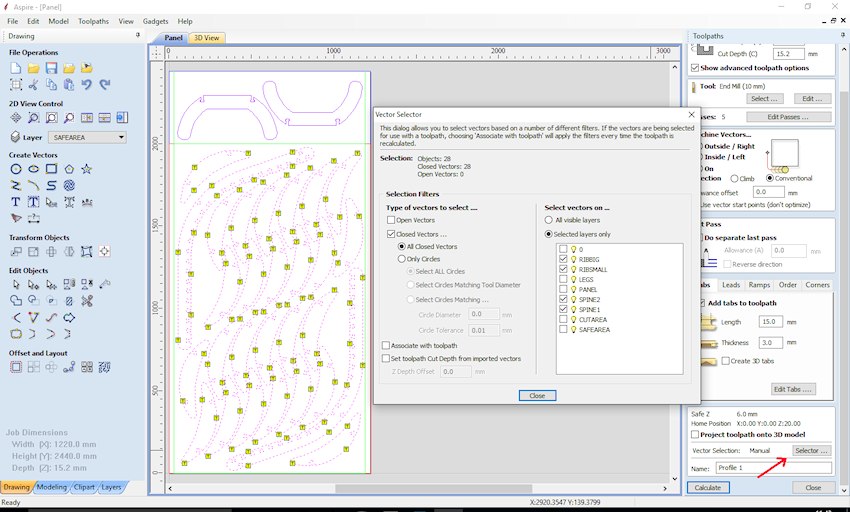The height and width of the screenshot is (512, 850).
Task: Select the Draw Polygon tool
Action: (x=69, y=169)
